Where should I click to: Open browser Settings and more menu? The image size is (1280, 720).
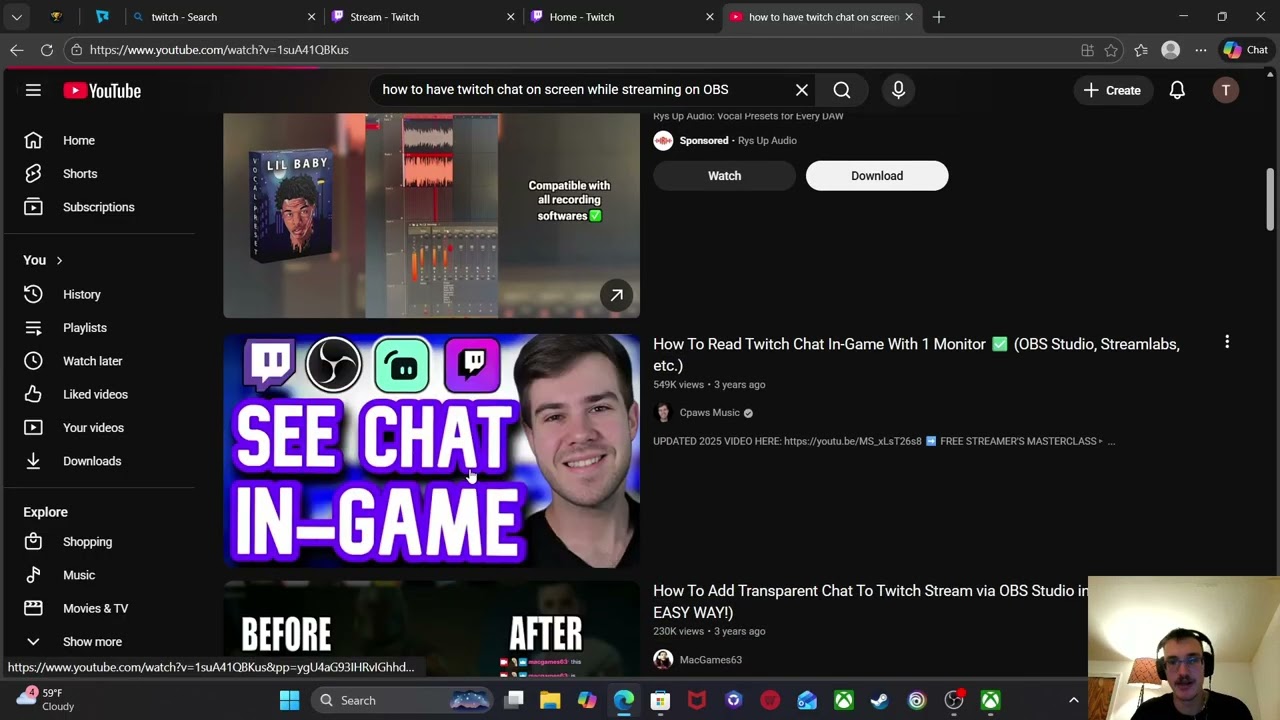[1201, 50]
